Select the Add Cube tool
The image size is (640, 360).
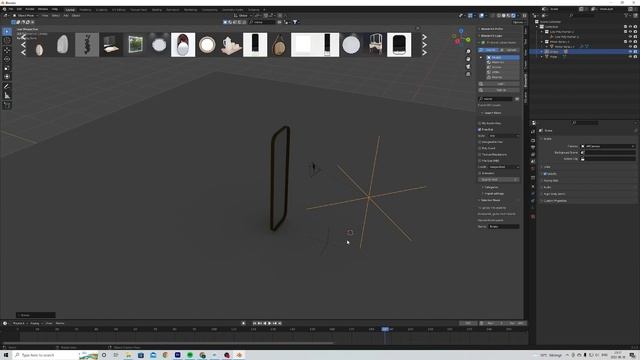tap(7, 105)
